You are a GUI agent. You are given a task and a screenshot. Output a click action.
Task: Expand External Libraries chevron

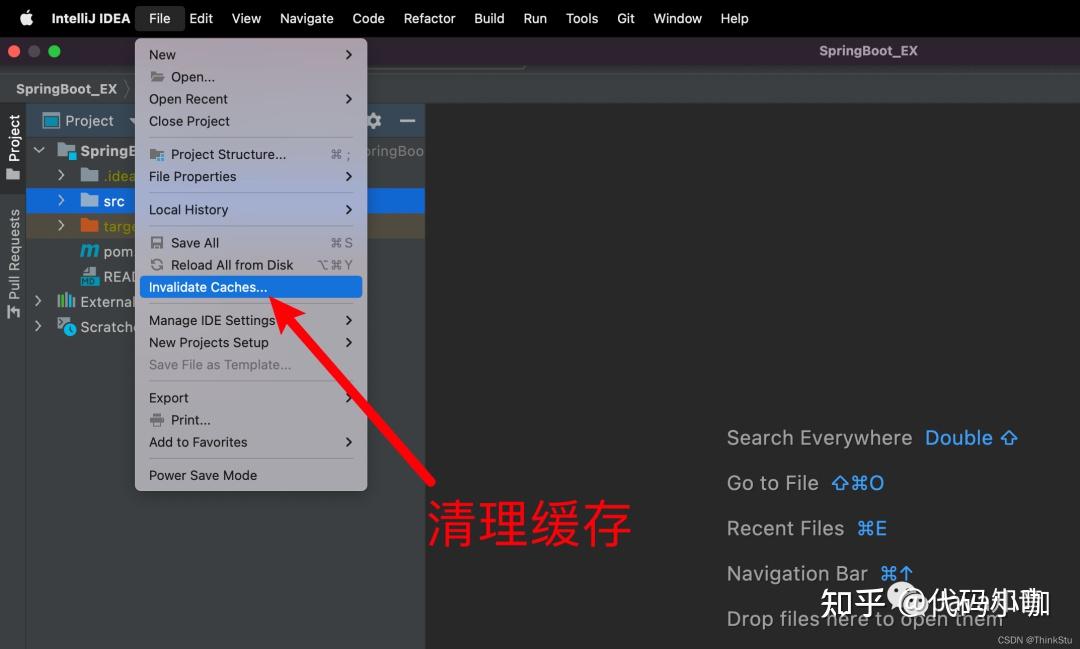(x=39, y=301)
